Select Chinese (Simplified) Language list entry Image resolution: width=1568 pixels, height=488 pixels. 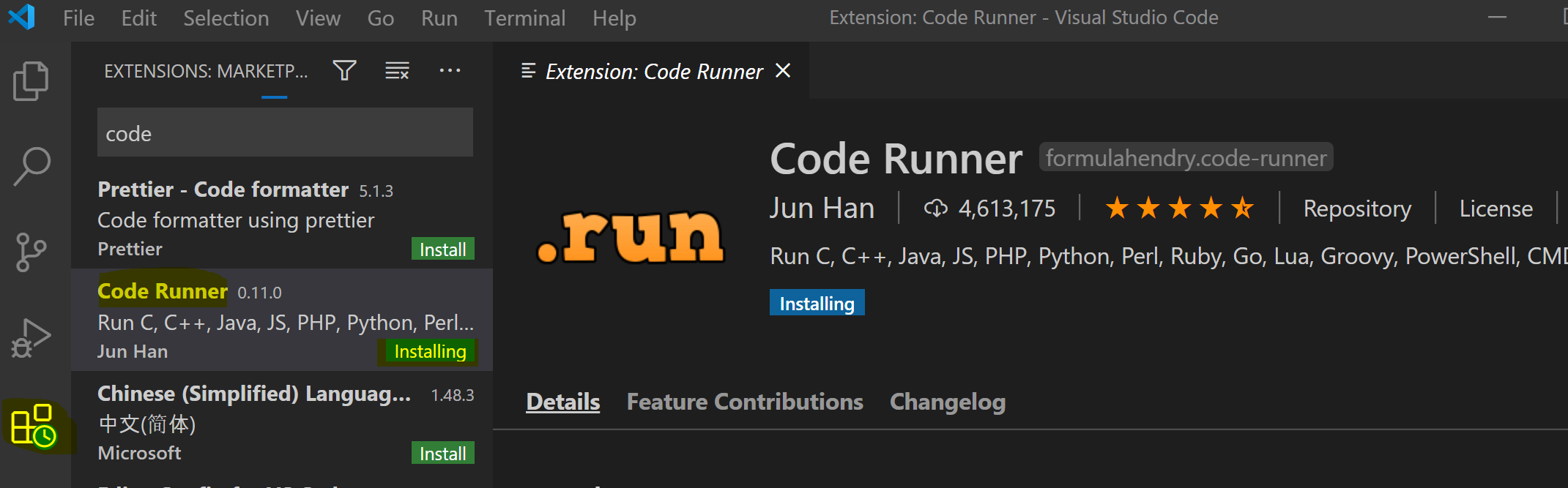coord(282,422)
